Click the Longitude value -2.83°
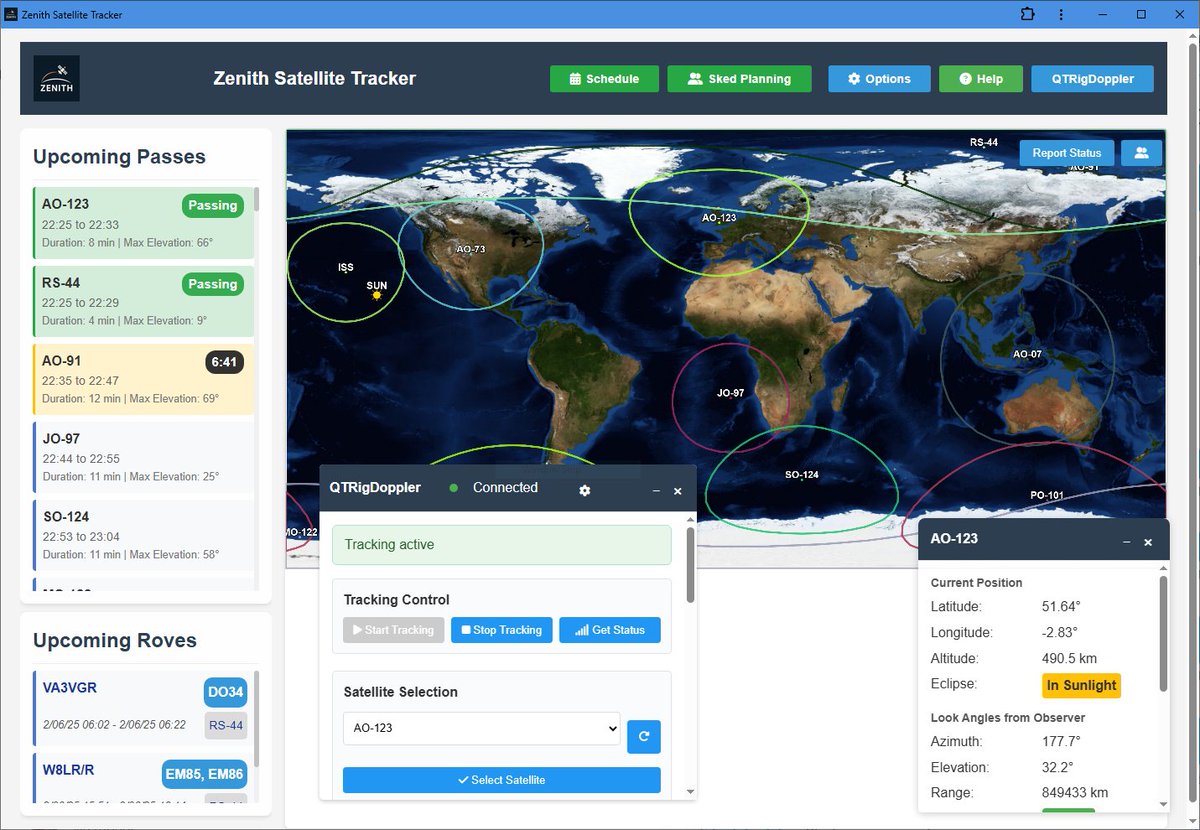The image size is (1200, 830). tap(1060, 633)
